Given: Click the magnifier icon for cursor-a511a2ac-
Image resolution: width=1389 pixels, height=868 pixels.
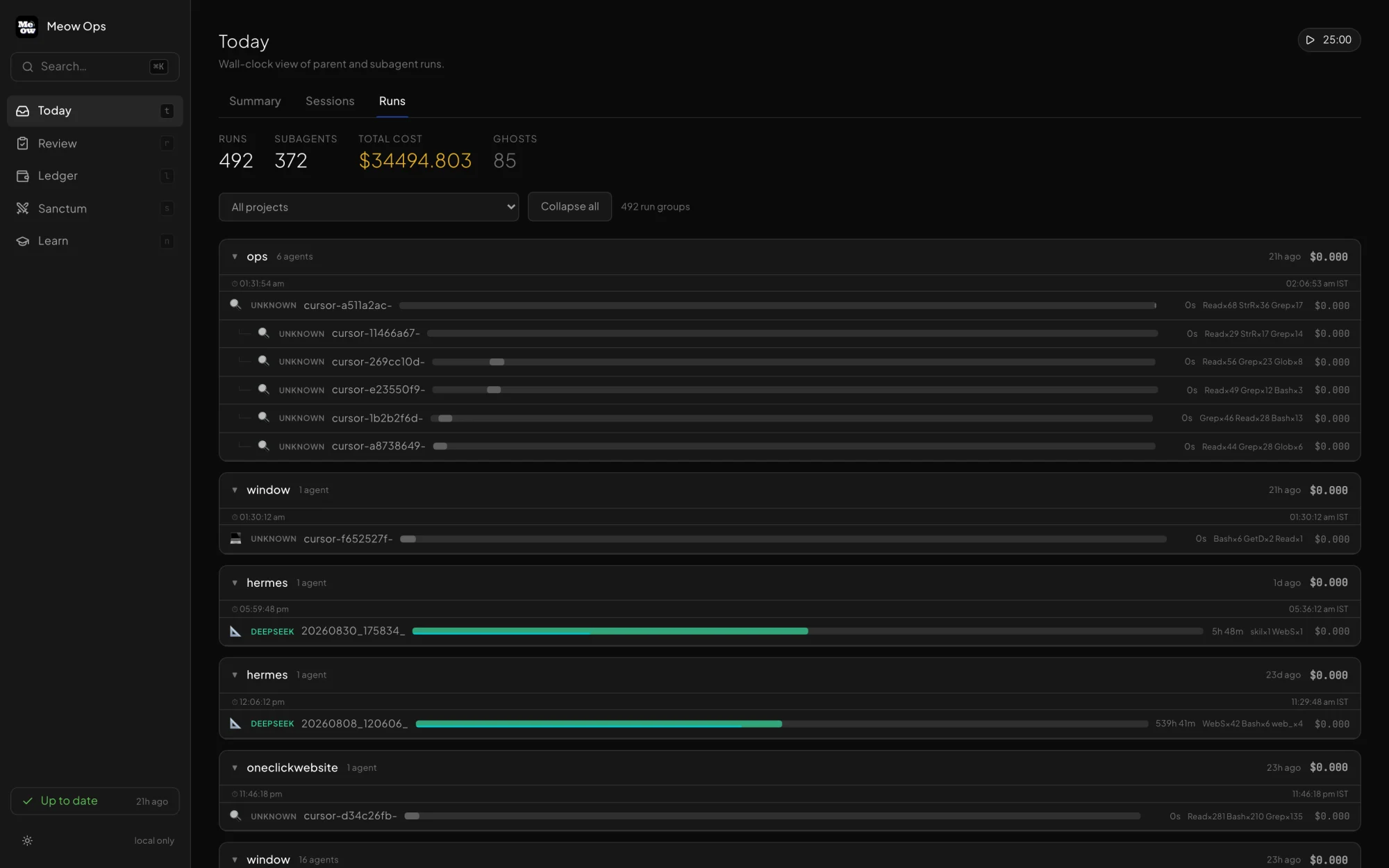Looking at the screenshot, I should [235, 305].
